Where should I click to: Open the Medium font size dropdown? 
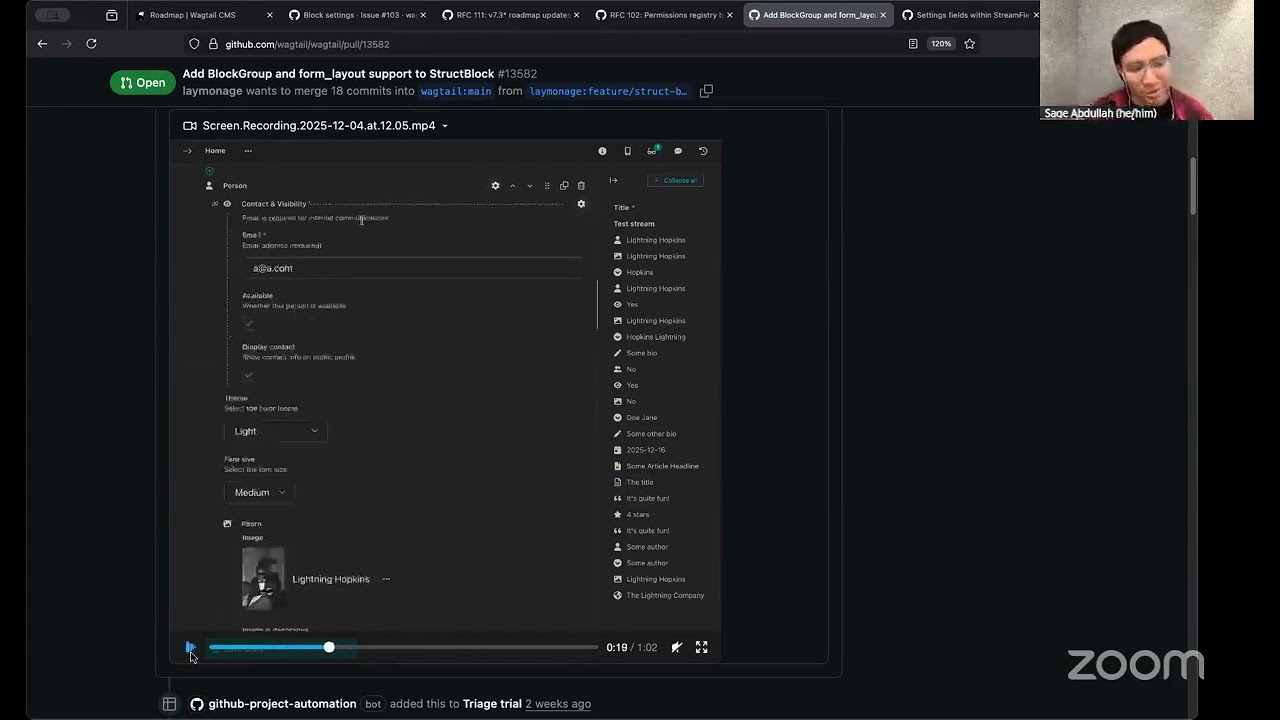point(259,492)
